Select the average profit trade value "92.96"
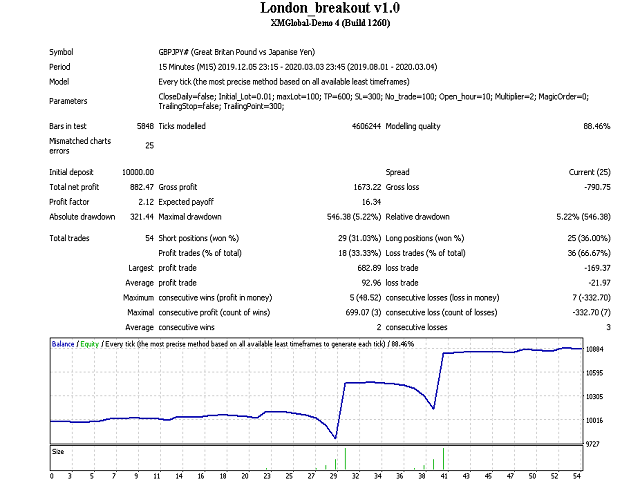 371,283
